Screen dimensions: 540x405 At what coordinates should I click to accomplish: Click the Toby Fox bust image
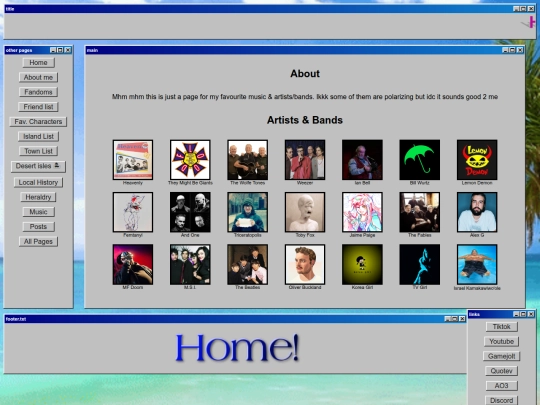click(305, 212)
